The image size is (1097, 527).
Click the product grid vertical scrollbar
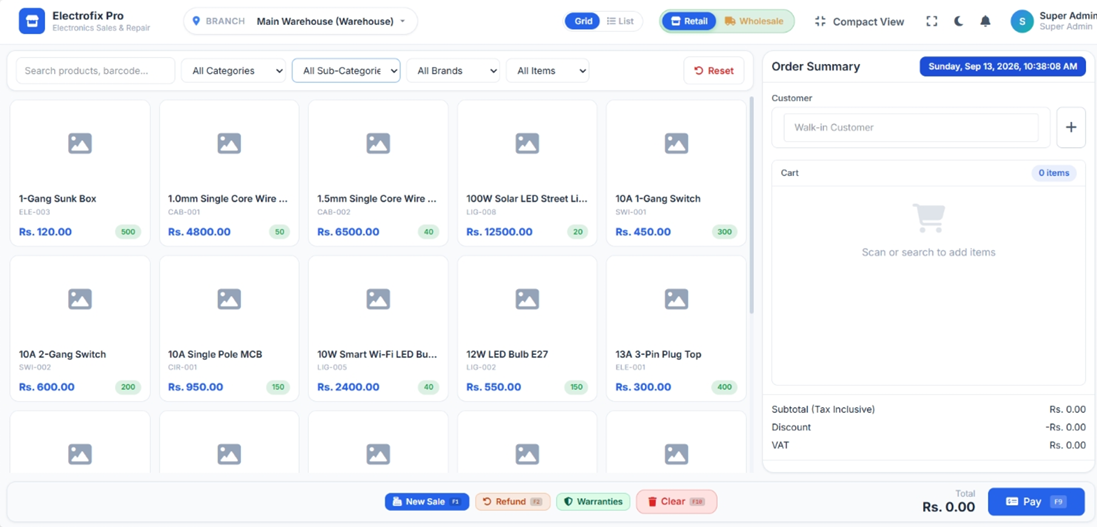tap(751, 205)
